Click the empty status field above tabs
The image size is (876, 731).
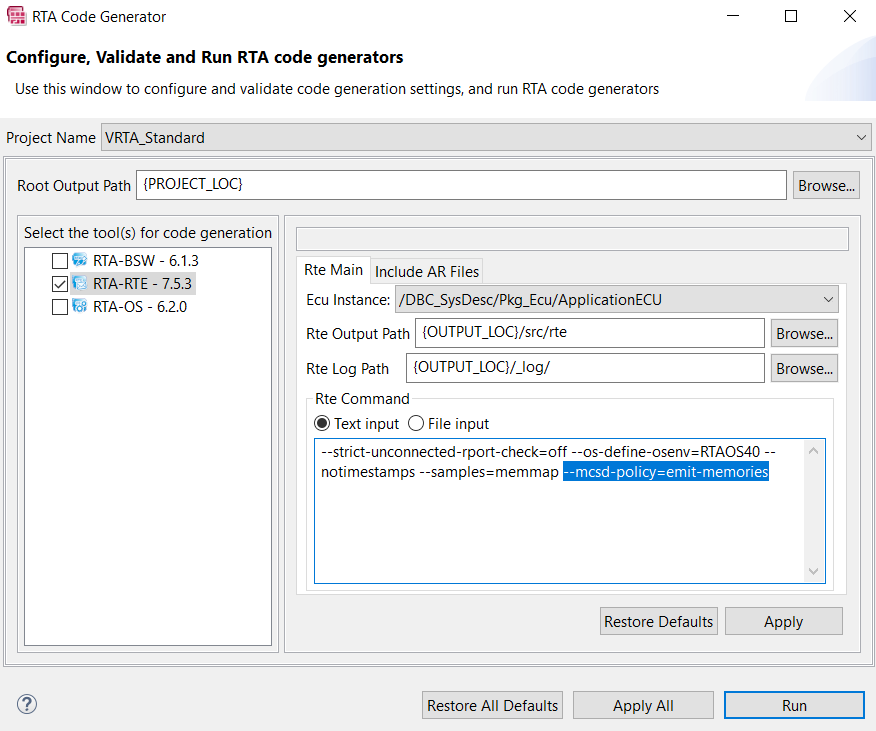pos(572,239)
